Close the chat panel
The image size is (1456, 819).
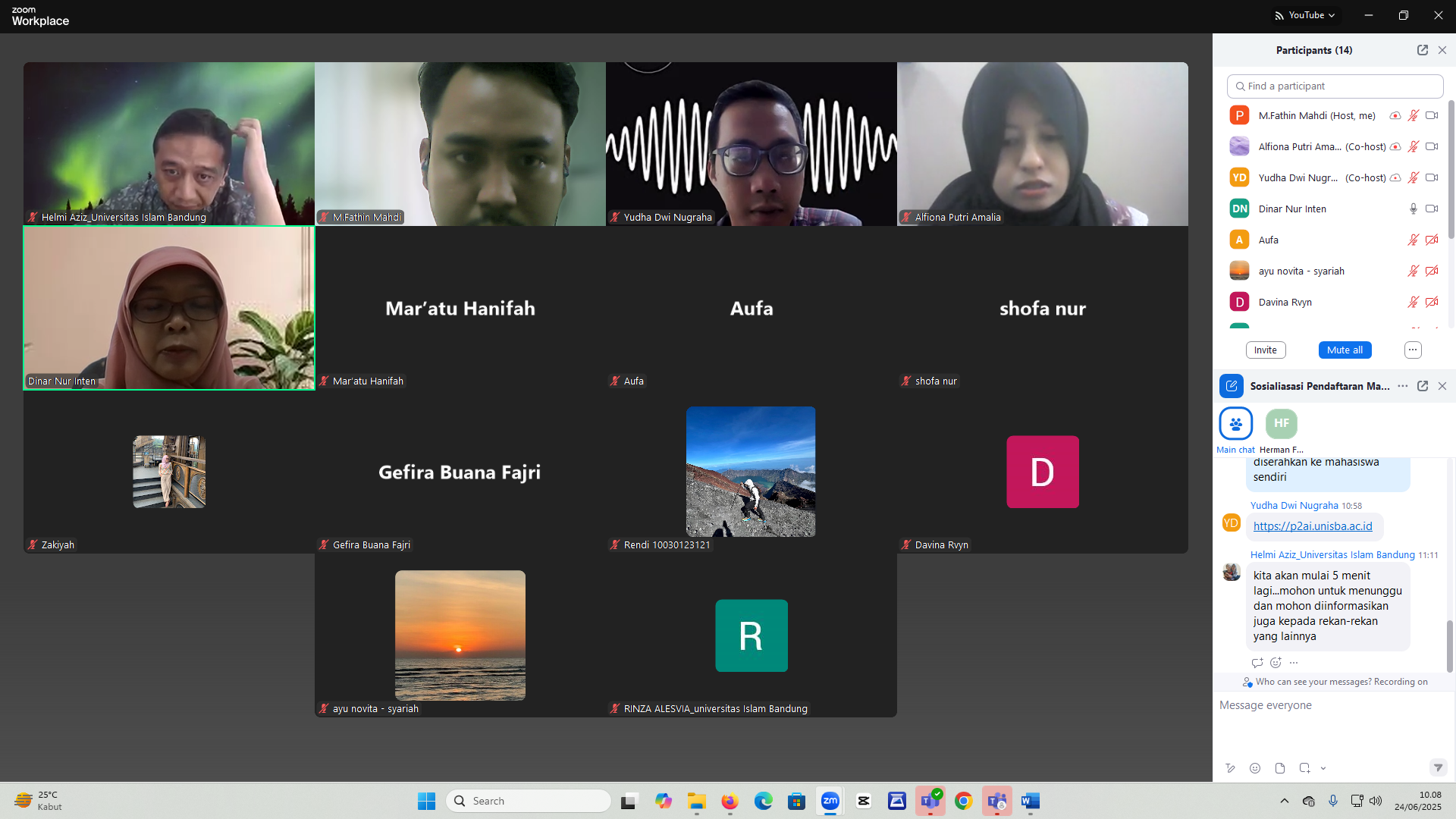pos(1442,386)
